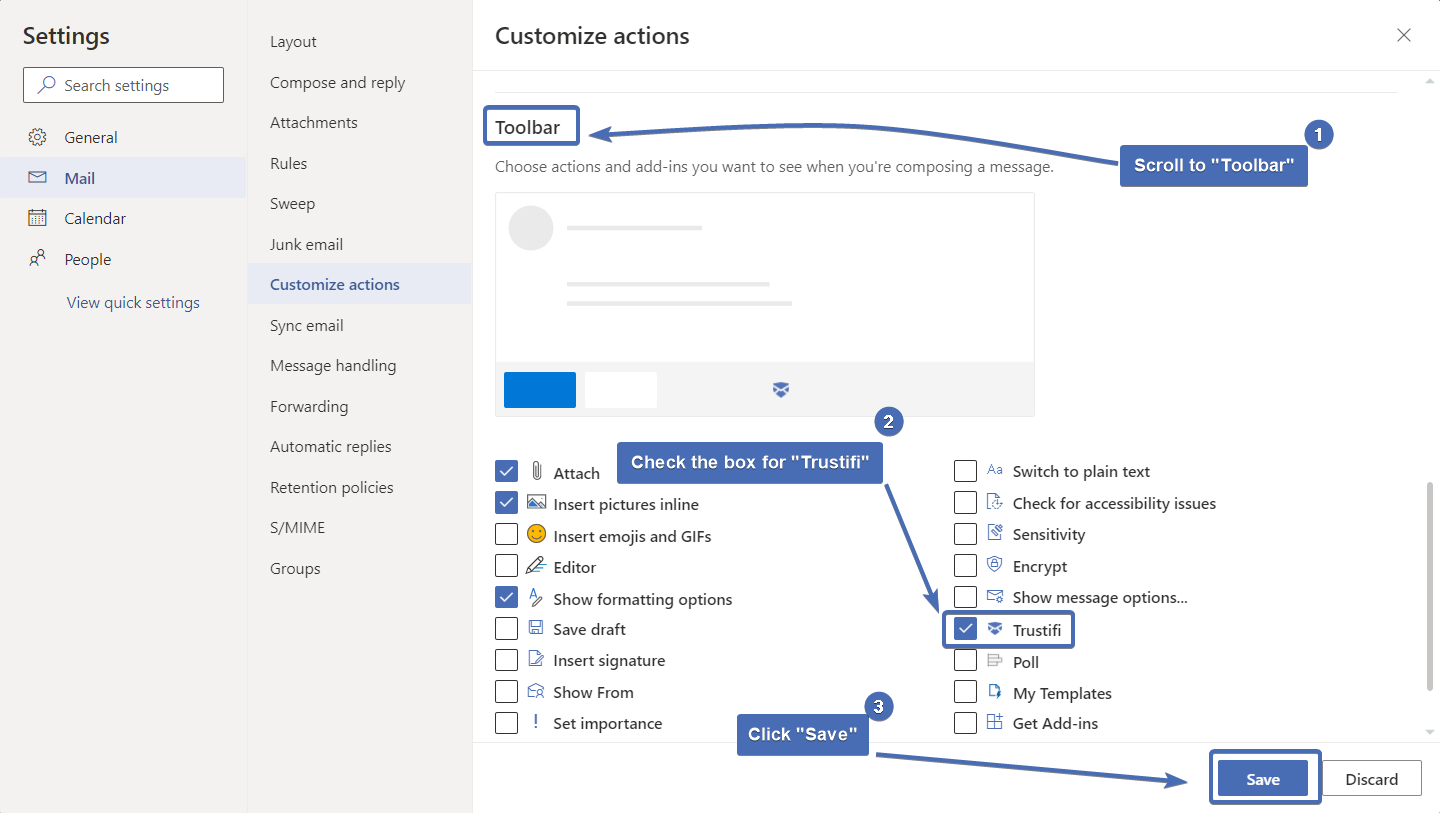Click the People icon in sidebar
This screenshot has width=1440, height=813.
[37, 259]
